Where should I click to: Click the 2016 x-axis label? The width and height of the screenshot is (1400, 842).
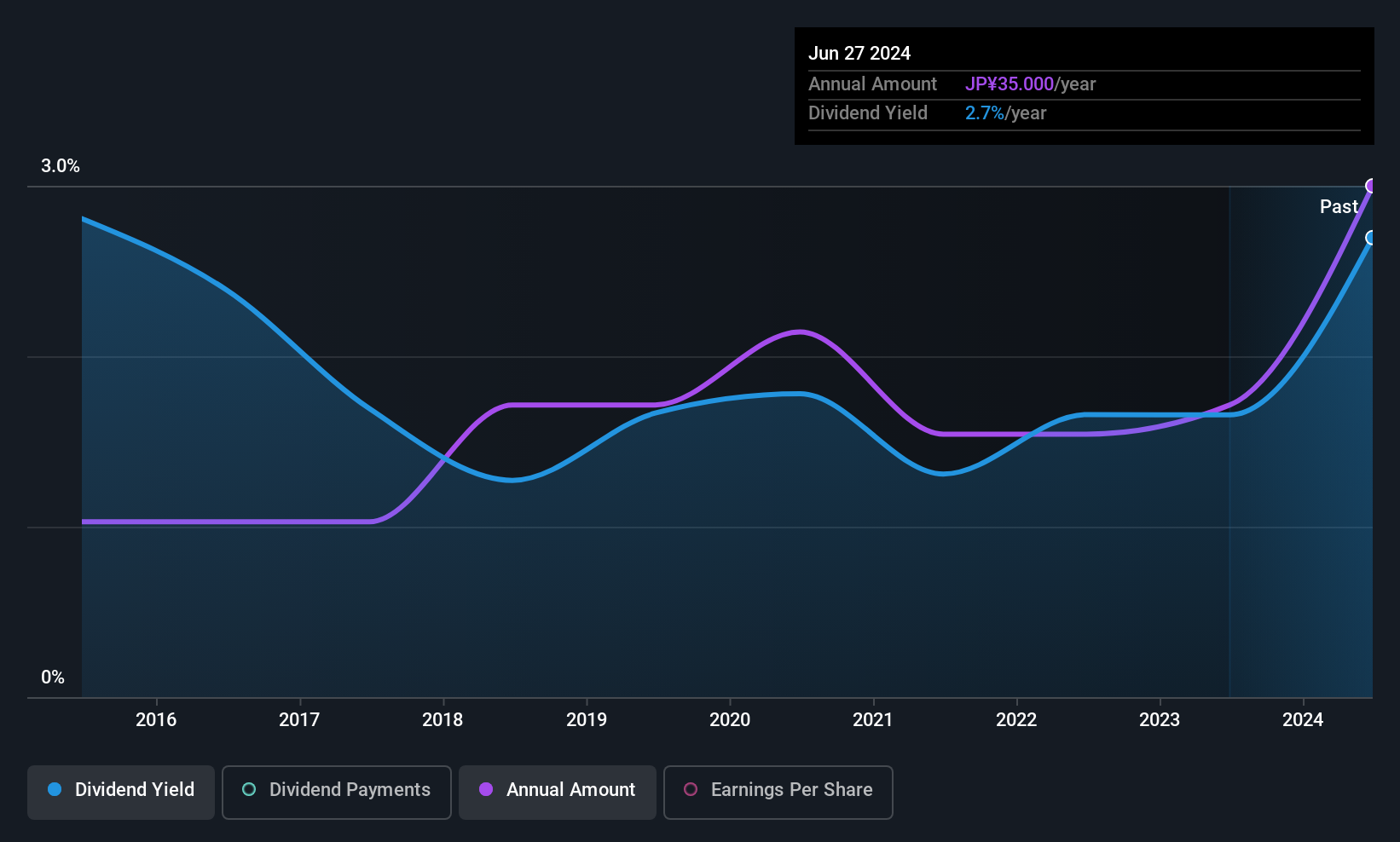point(156,719)
